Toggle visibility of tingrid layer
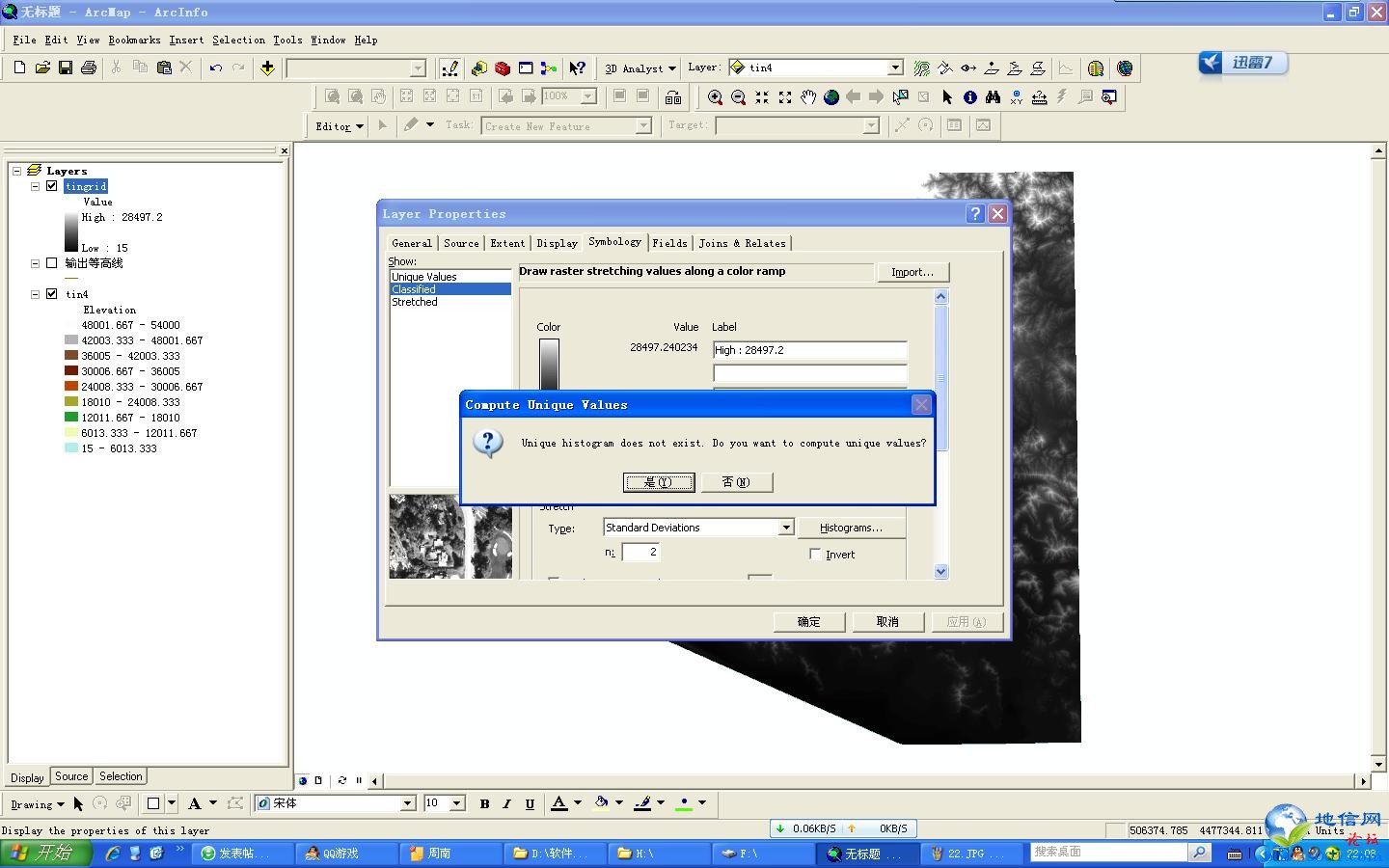This screenshot has height=868, width=1389. (52, 186)
